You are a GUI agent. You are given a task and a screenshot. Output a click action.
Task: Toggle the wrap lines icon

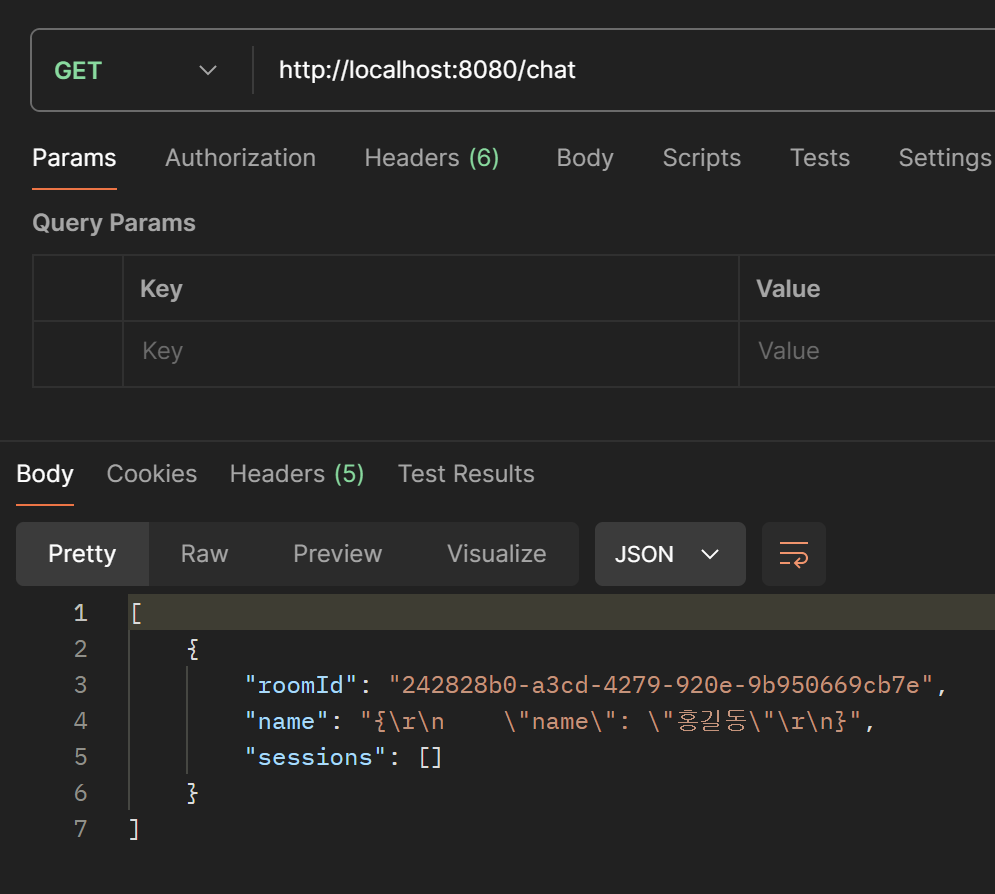(793, 554)
